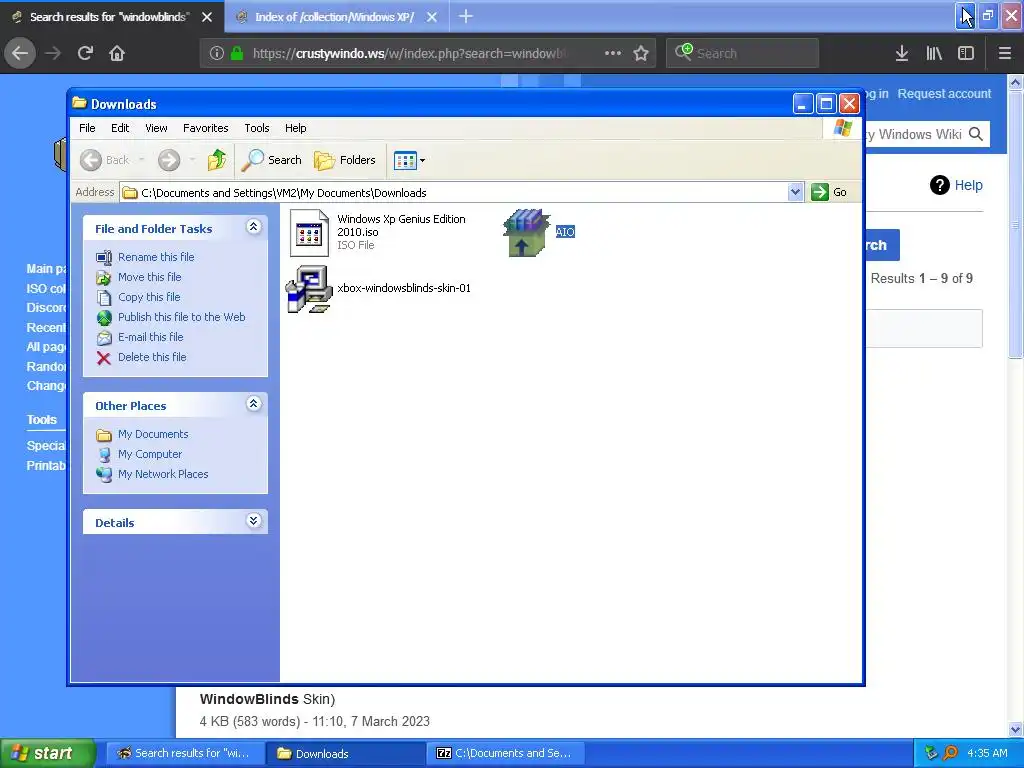Collapse the Other Places panel
Viewport: 1024px width, 768px height.
(253, 404)
